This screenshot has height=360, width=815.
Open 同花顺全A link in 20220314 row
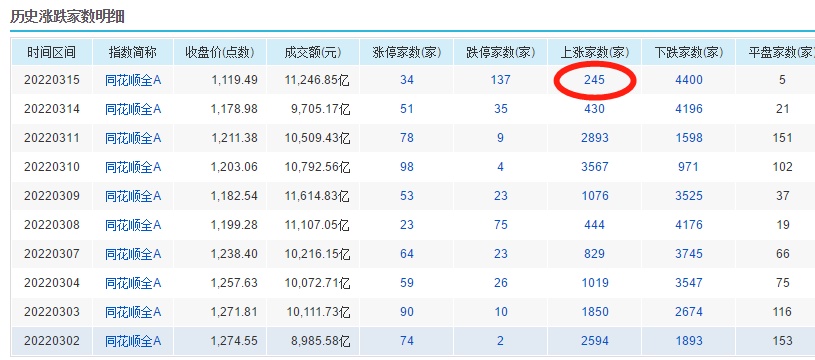[x=134, y=109]
